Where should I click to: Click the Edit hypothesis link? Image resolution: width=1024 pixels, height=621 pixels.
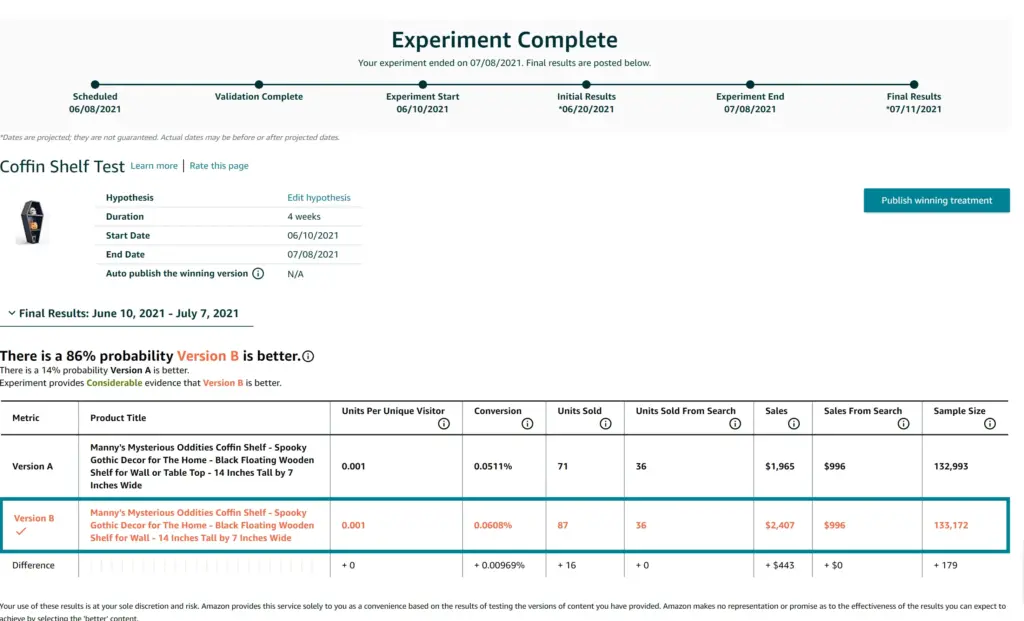319,198
